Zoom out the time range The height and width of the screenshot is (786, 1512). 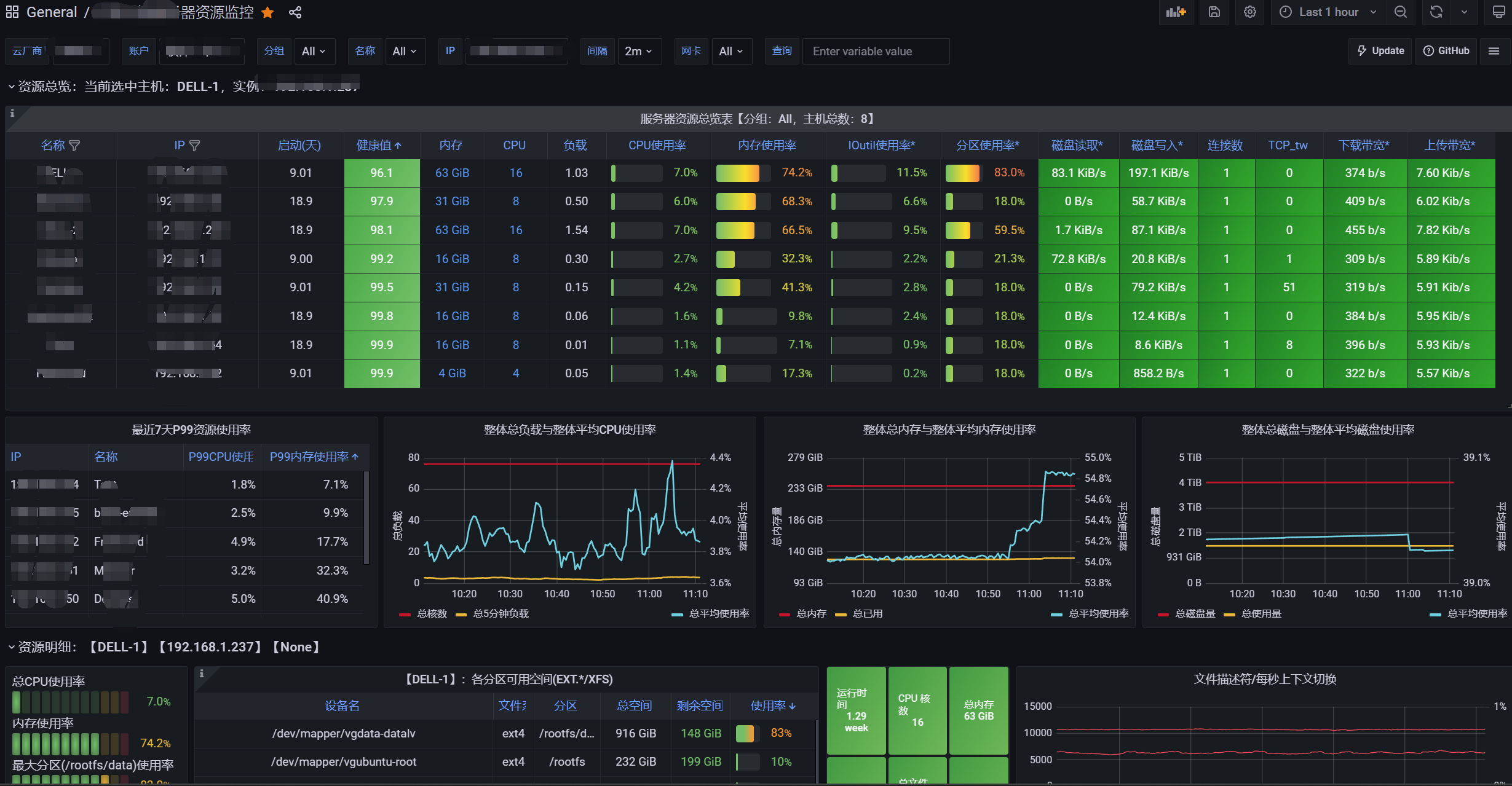[x=1401, y=12]
